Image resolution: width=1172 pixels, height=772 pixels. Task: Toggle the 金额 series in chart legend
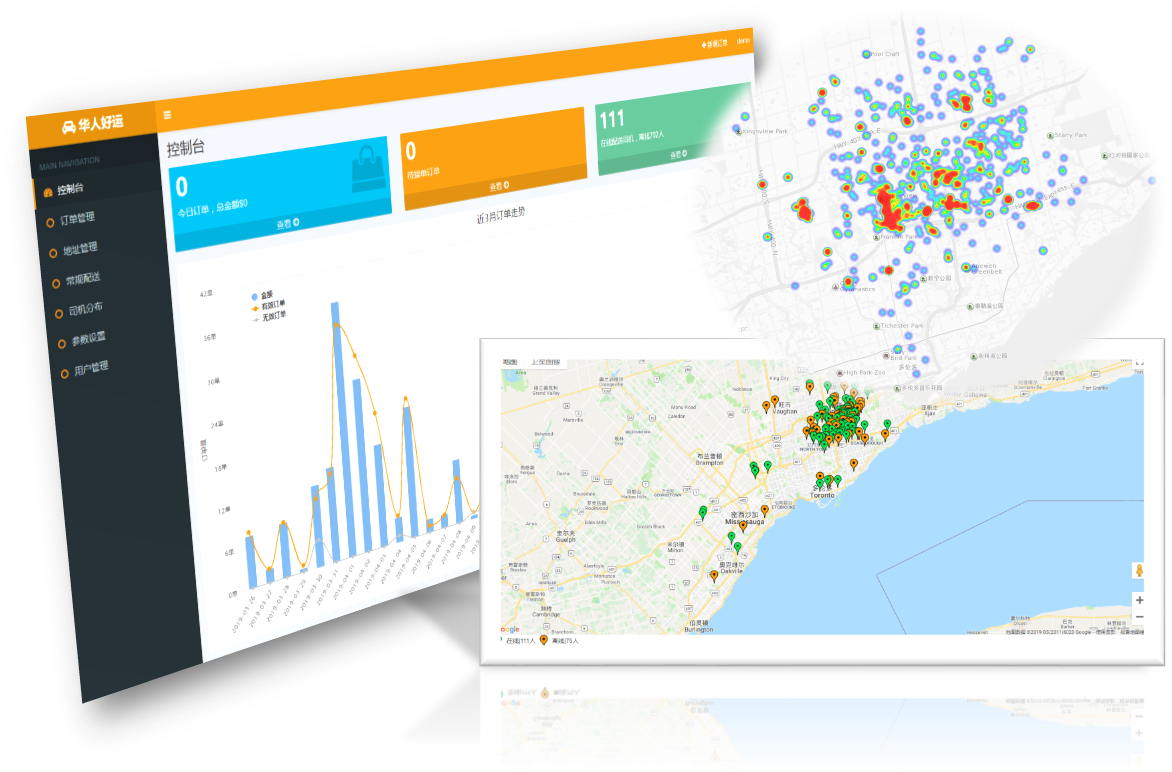point(262,296)
